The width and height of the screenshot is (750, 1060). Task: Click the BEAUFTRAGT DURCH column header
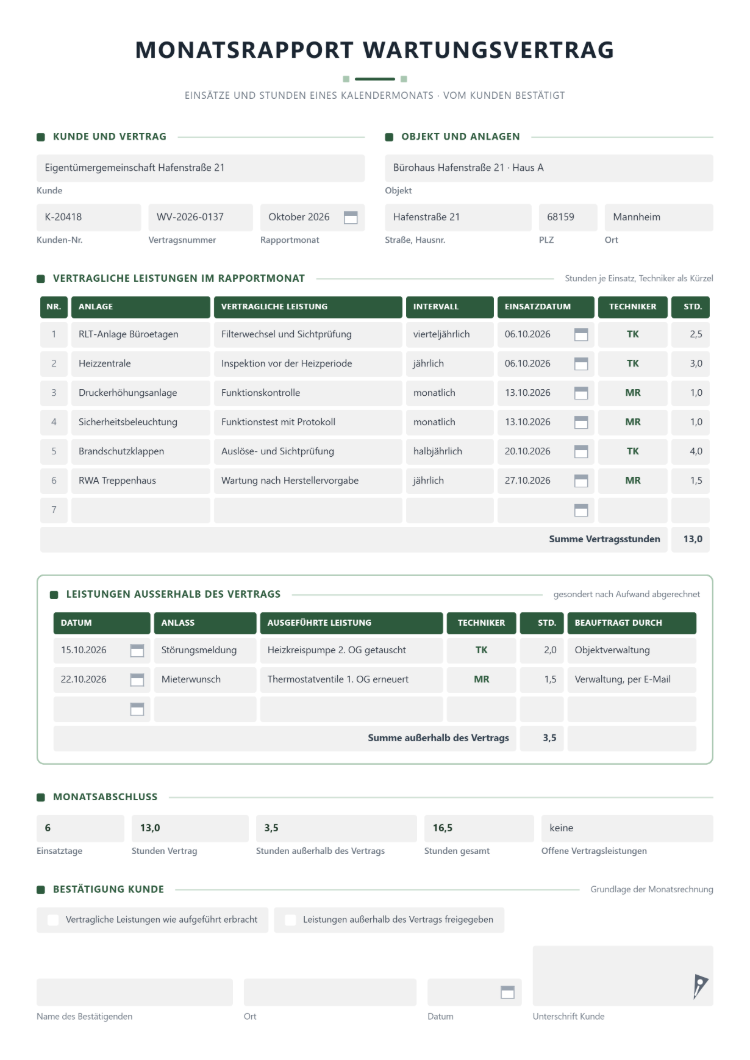[x=632, y=623]
